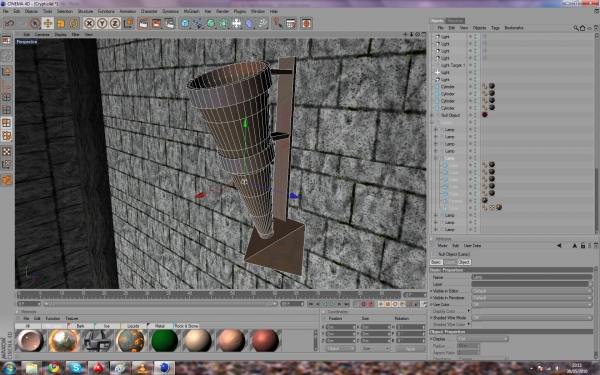
Task: Toggle the Z axis lock
Action: (115, 24)
